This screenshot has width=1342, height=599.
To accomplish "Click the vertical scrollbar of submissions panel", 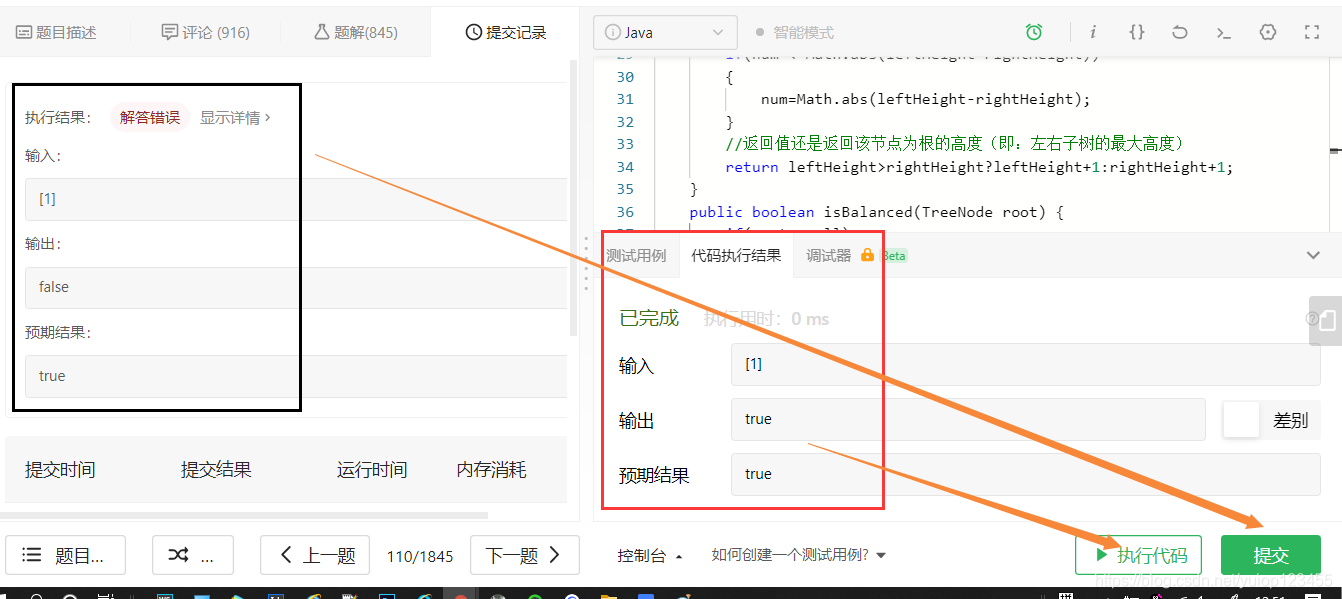I will tap(573, 198).
